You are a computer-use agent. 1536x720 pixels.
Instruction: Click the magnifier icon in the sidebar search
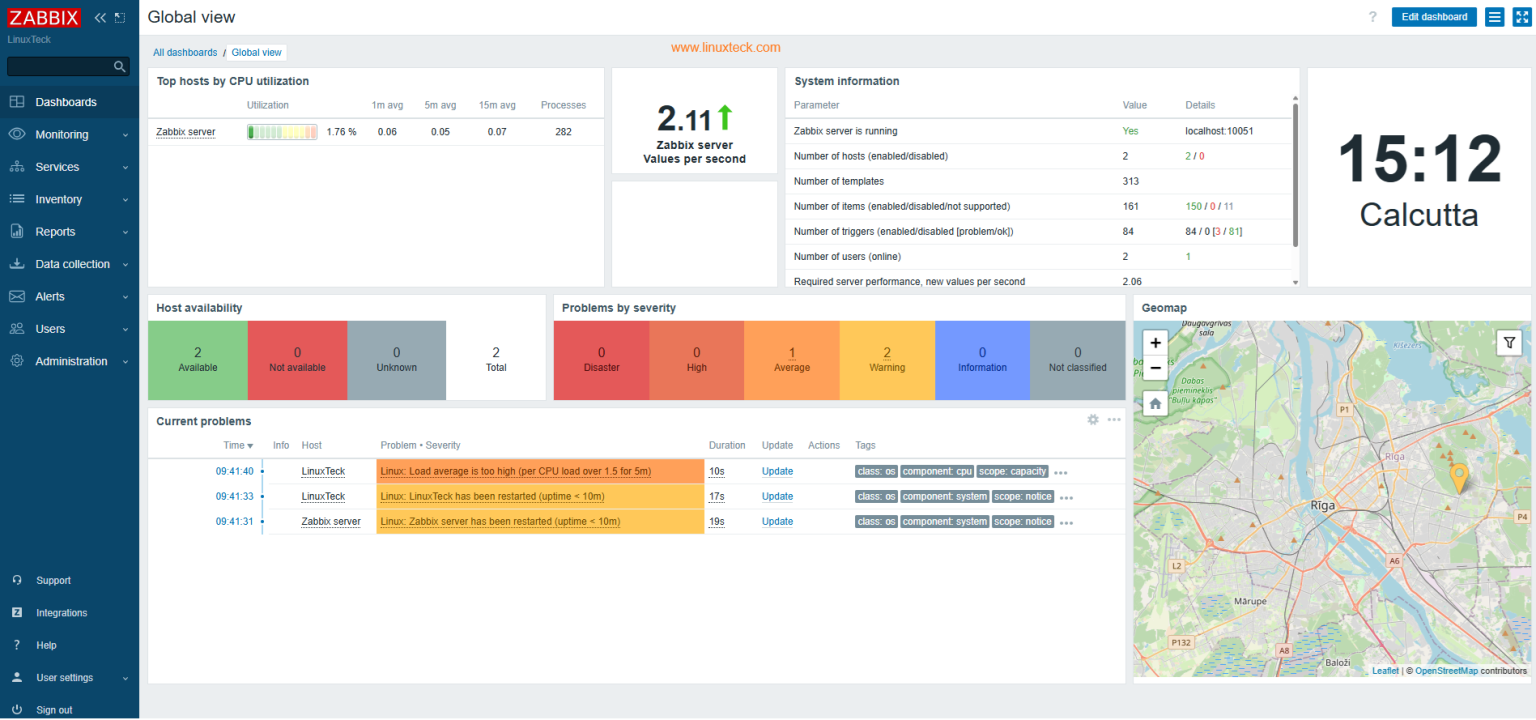tap(120, 67)
